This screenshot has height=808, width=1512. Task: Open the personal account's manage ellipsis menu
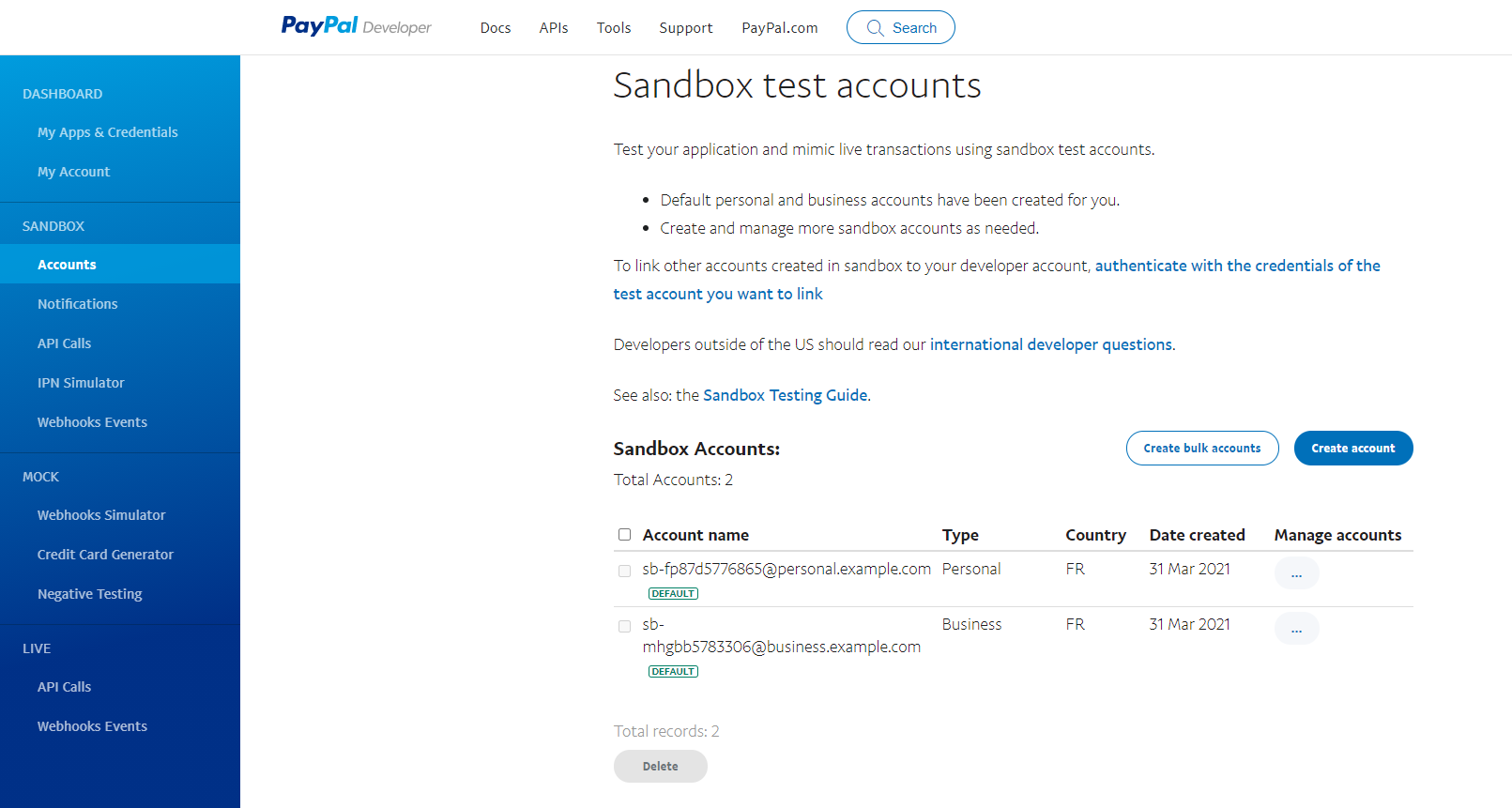(x=1296, y=573)
